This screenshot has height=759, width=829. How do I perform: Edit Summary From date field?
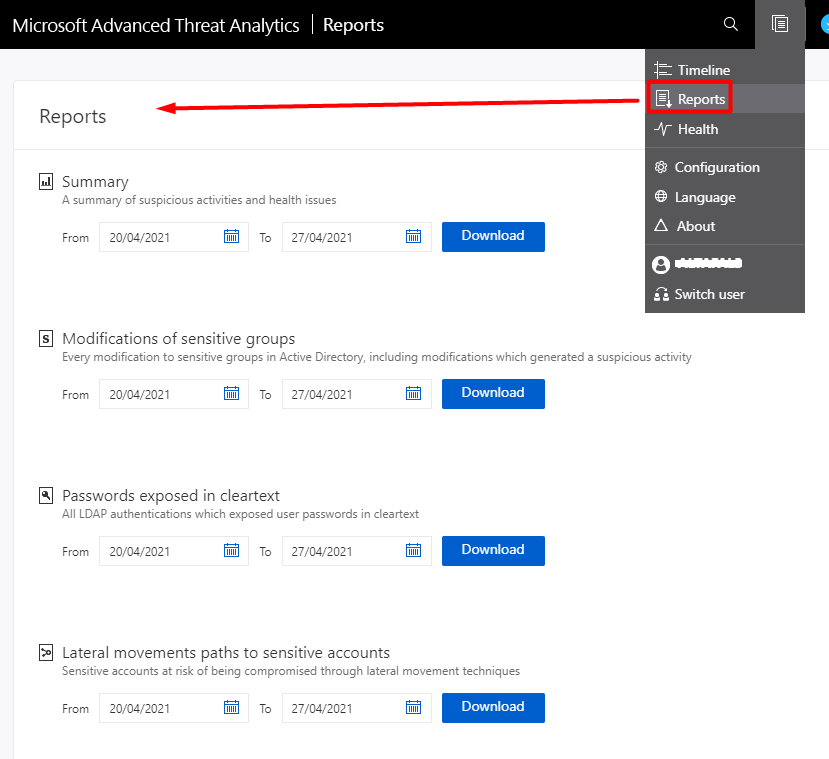click(x=174, y=237)
